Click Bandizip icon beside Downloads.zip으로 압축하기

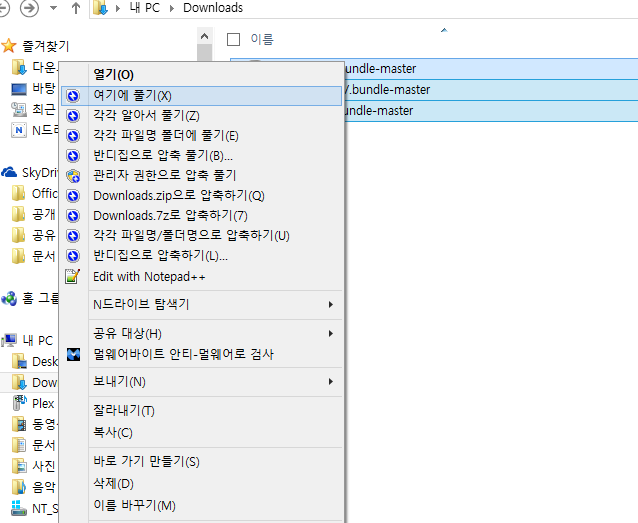[73, 196]
